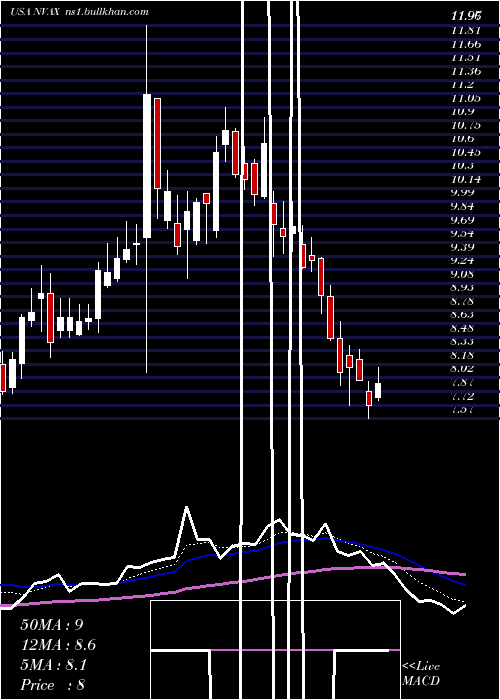Image resolution: width=500 pixels, height=700 pixels.
Task: Click the 9.24 price axis label
Action: point(464,260)
